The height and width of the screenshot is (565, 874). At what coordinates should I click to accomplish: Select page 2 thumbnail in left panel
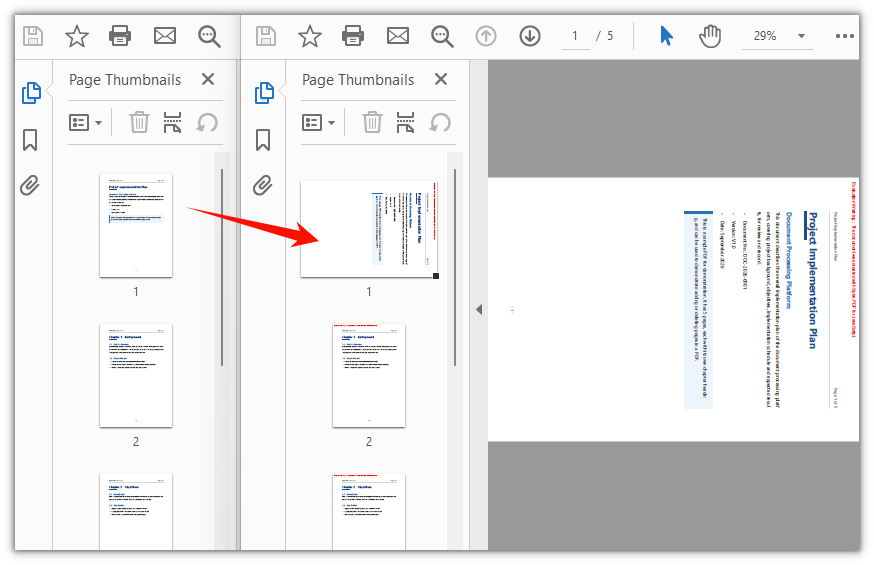point(136,376)
